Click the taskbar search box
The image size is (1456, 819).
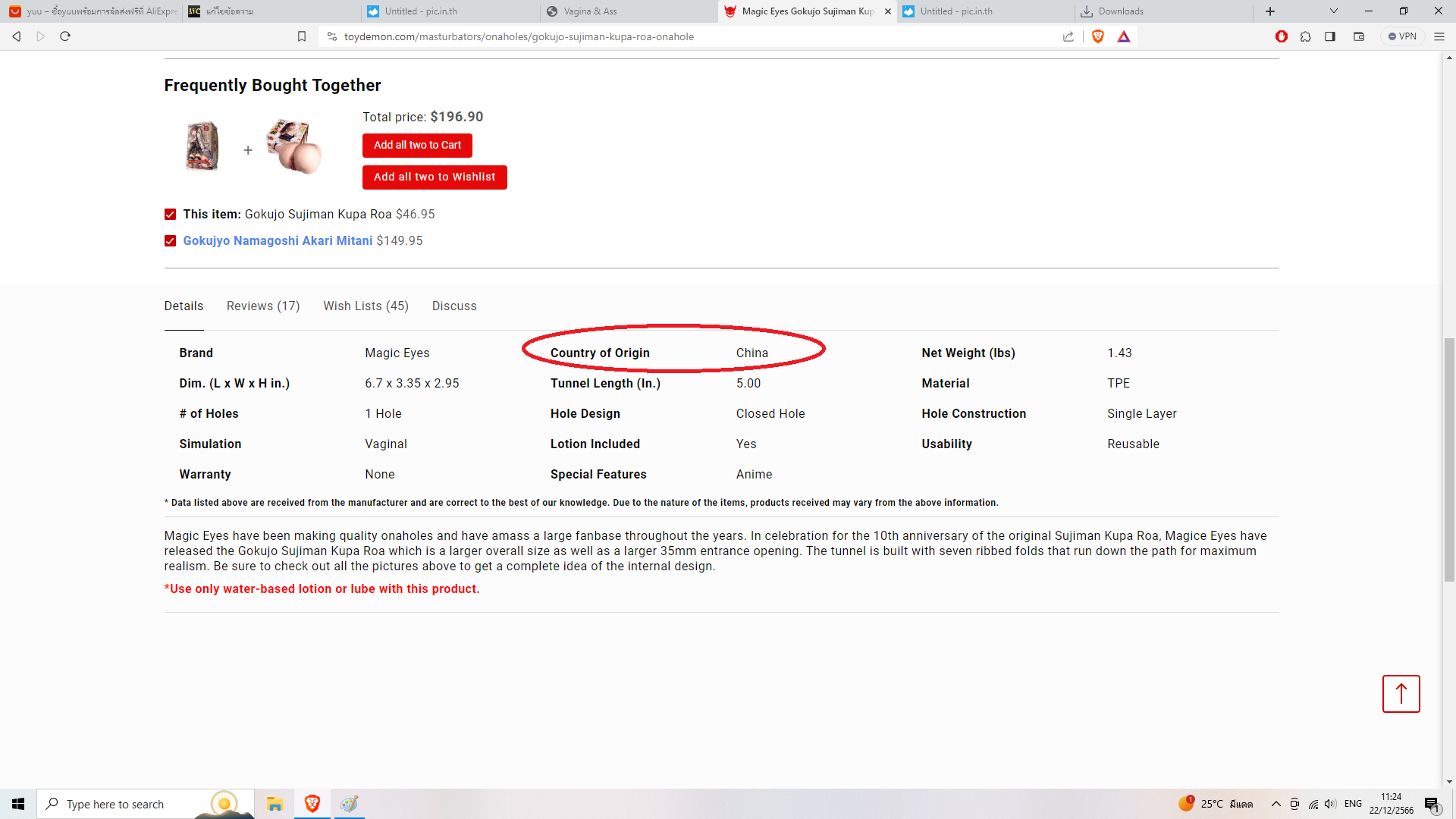[144, 804]
